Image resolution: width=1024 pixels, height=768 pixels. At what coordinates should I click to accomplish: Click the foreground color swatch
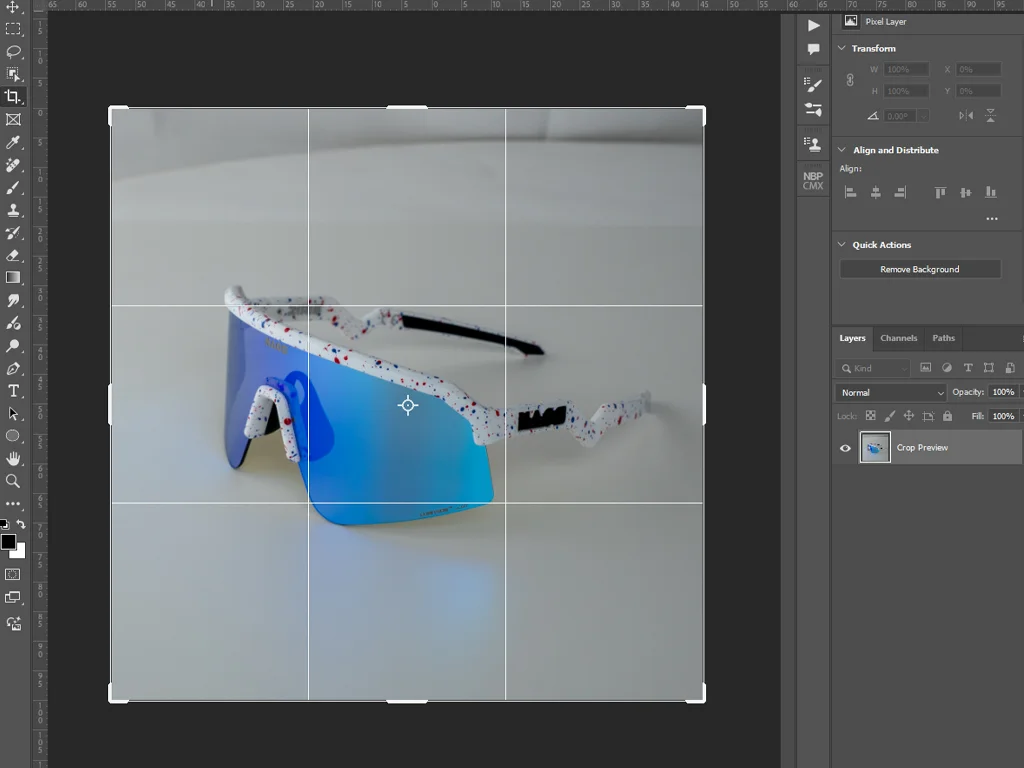(x=8, y=541)
